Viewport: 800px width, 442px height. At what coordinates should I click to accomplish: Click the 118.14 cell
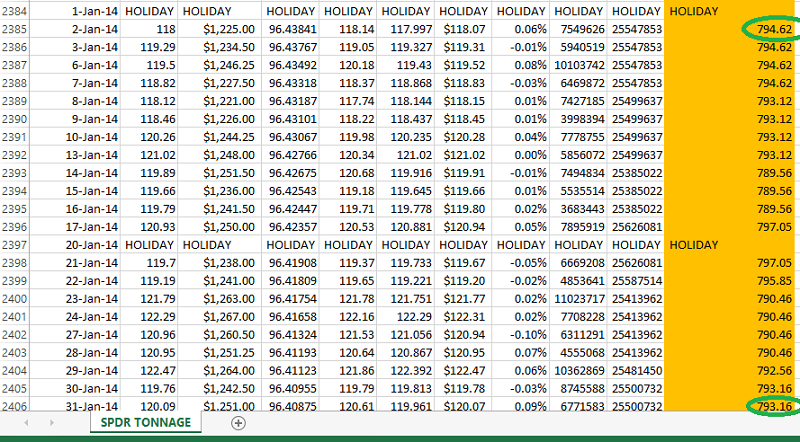coord(348,29)
